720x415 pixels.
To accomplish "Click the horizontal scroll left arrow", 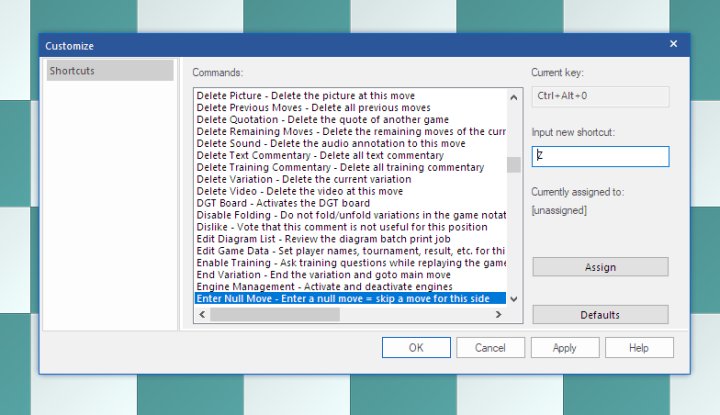I will pyautogui.click(x=202, y=314).
